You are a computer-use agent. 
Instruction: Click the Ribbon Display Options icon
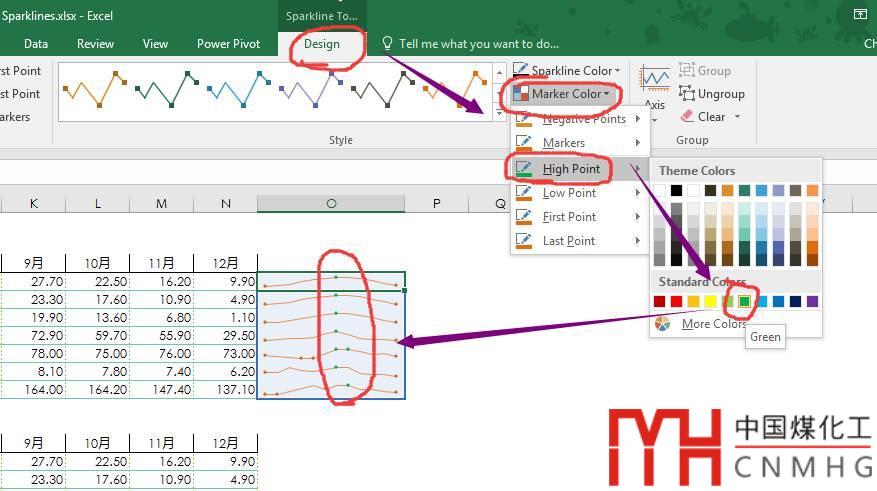[x=859, y=14]
